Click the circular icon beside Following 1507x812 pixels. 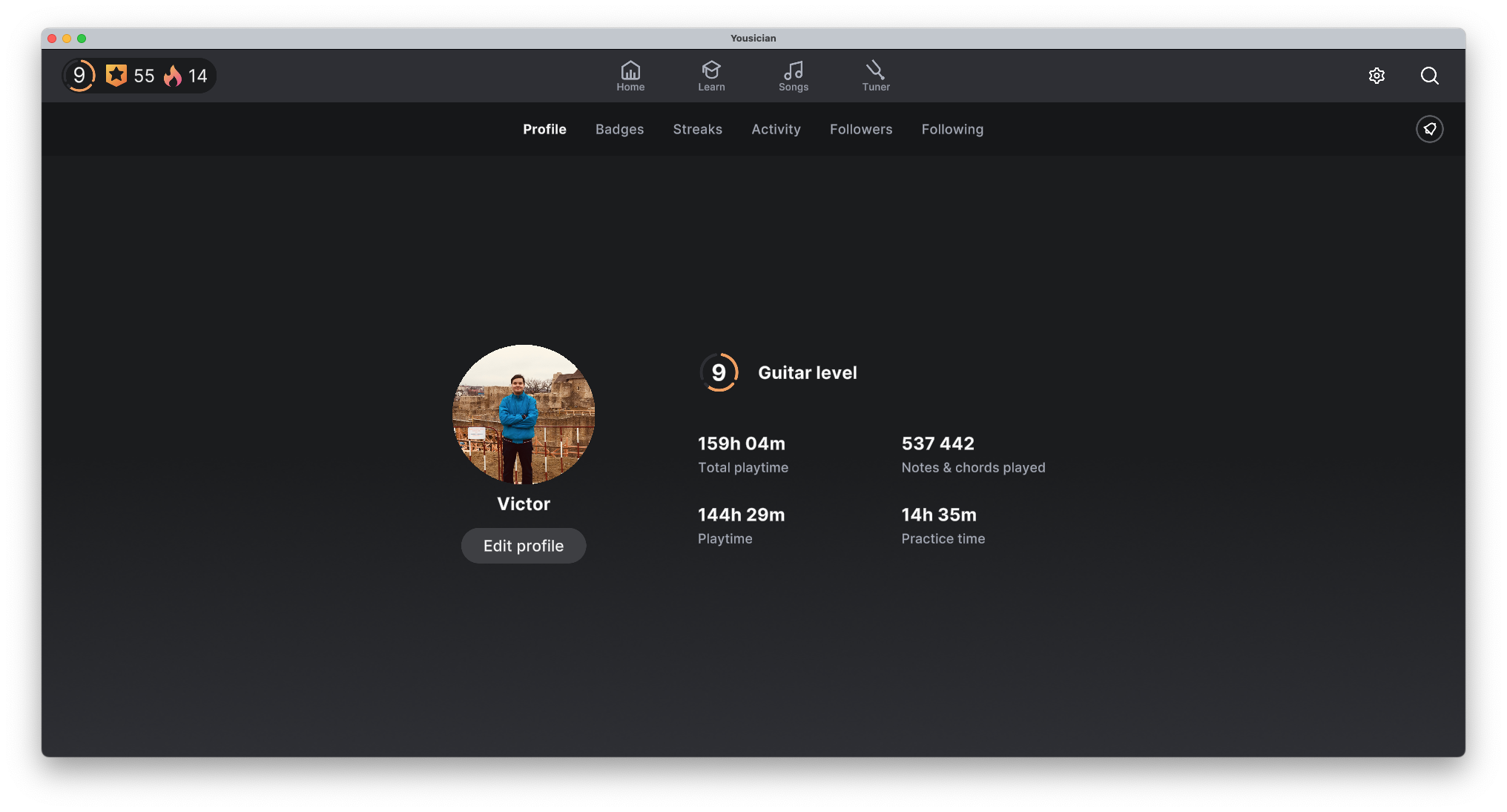tap(1429, 129)
